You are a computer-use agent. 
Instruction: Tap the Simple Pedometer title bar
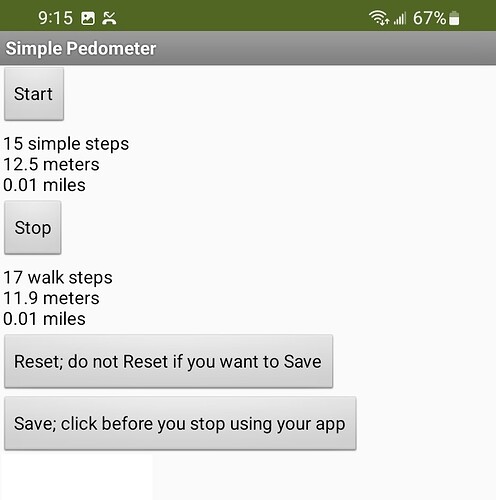click(248, 48)
